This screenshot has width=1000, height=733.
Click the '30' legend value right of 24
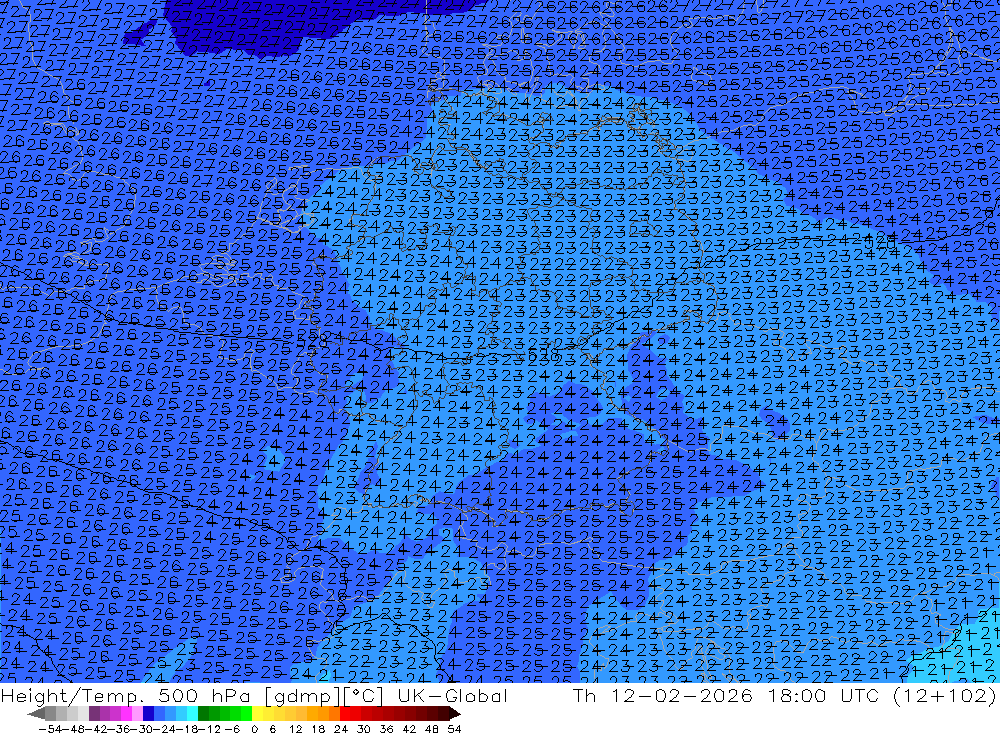coord(364,729)
